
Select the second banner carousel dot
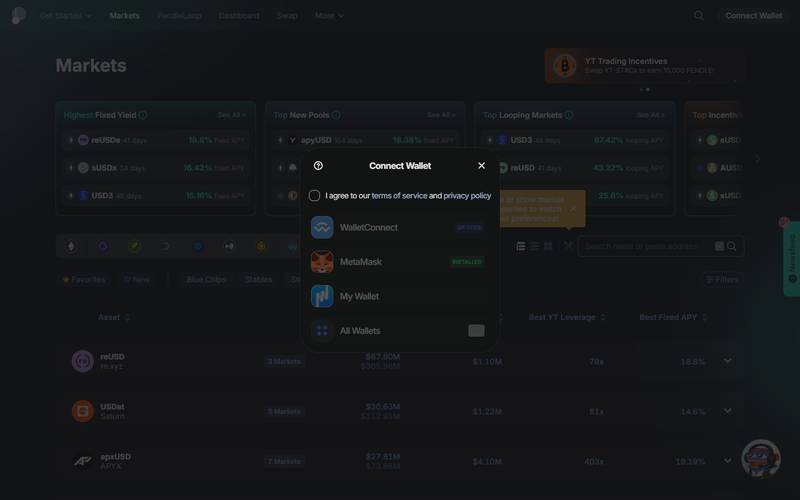coord(648,90)
